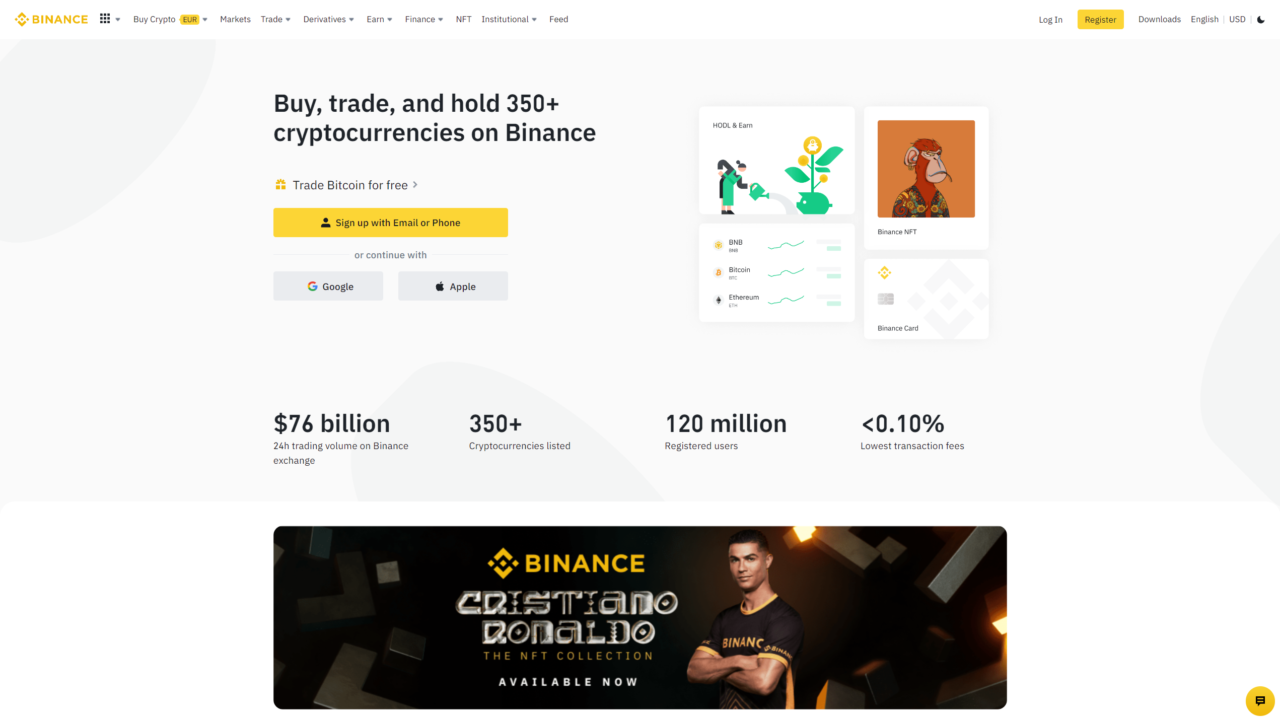Click the Register button

pos(1100,19)
